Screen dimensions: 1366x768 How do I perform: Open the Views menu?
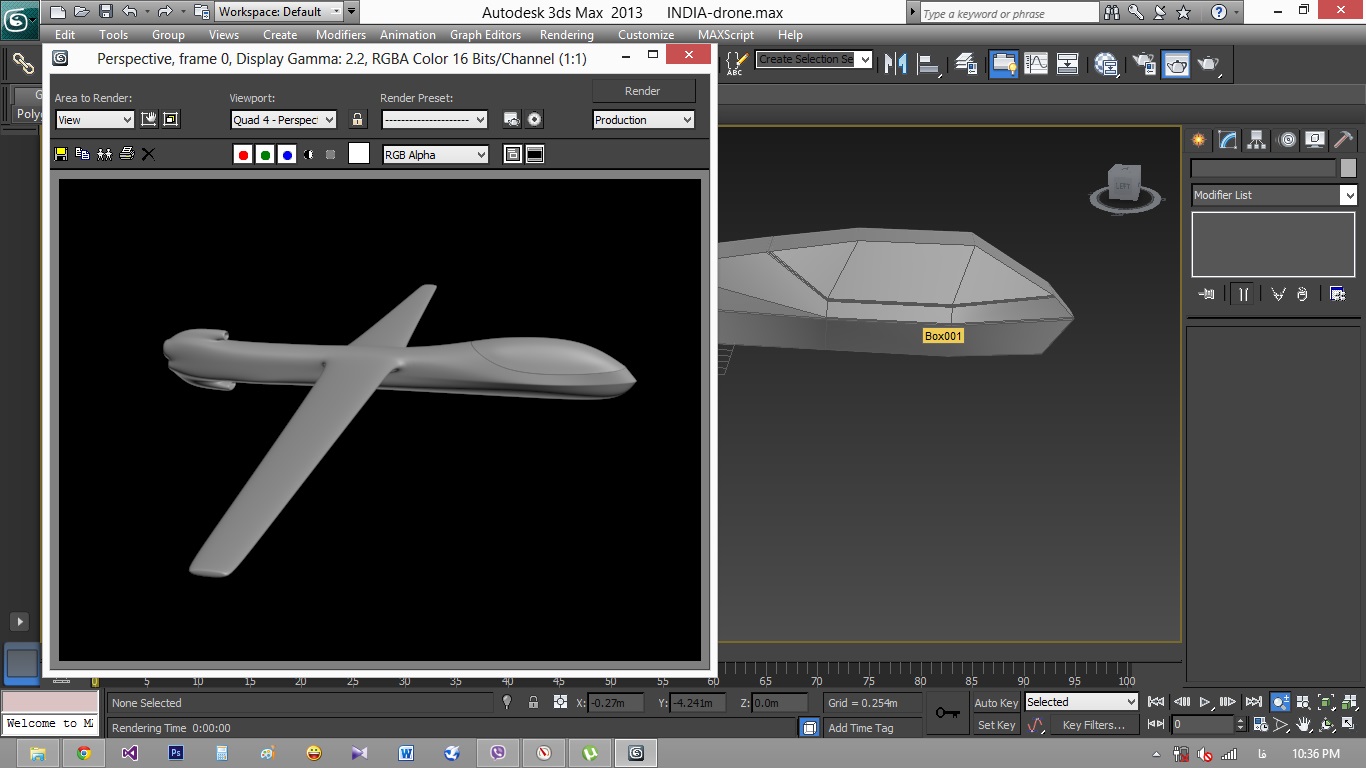click(224, 34)
